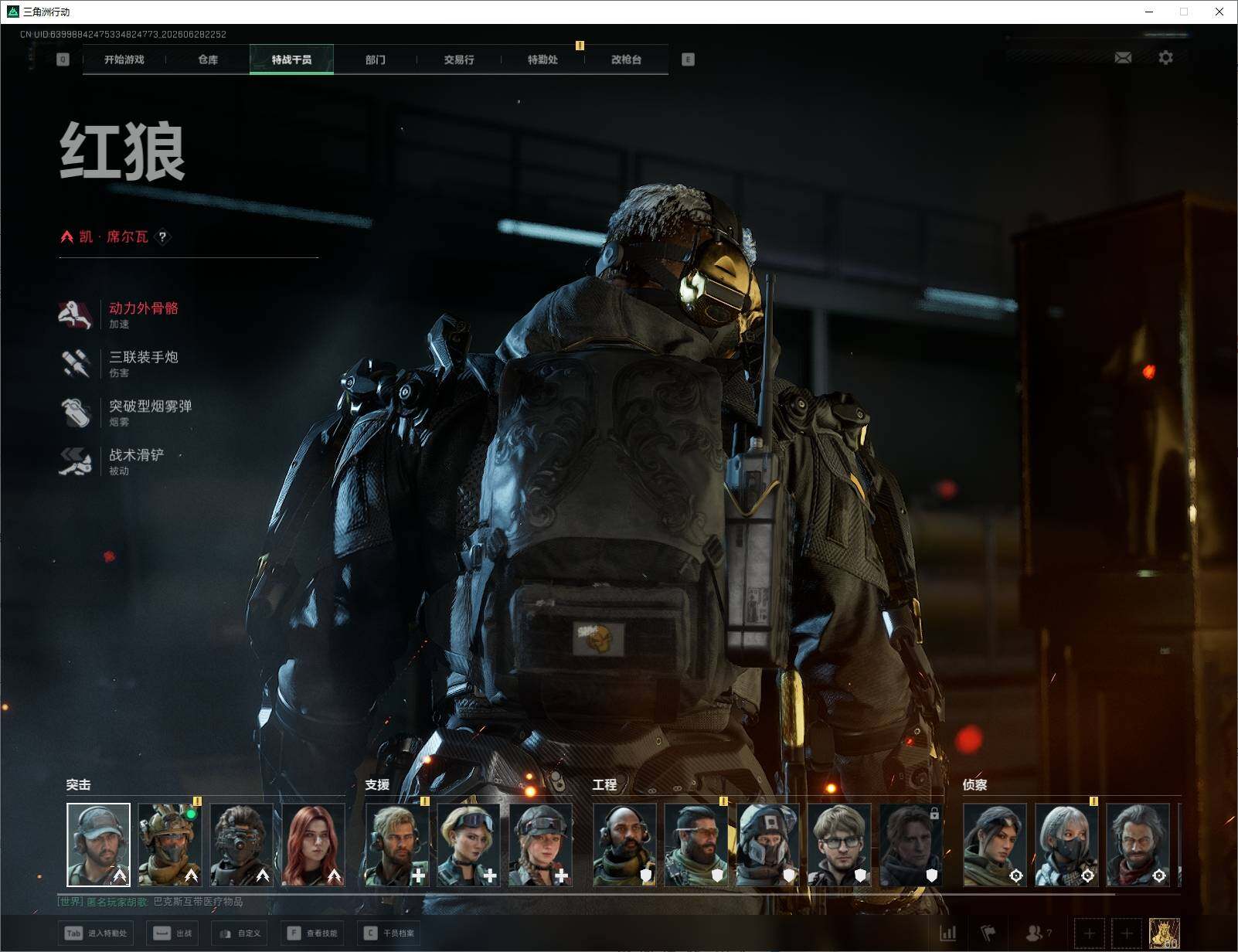The width and height of the screenshot is (1238, 952).
Task: Open the mail inbox envelope icon
Action: point(1123,57)
